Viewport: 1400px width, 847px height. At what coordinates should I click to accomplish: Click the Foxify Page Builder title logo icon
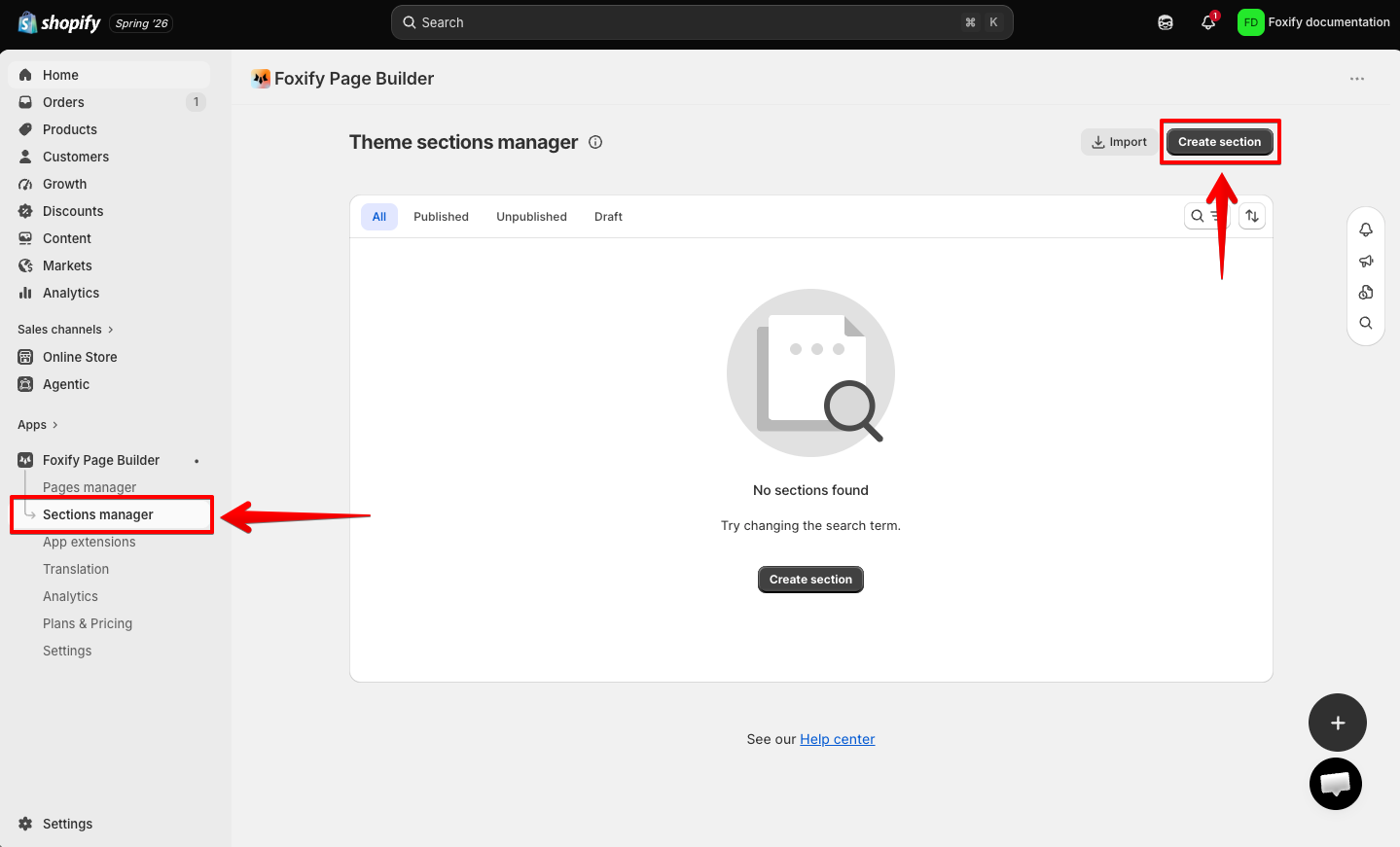tap(261, 79)
